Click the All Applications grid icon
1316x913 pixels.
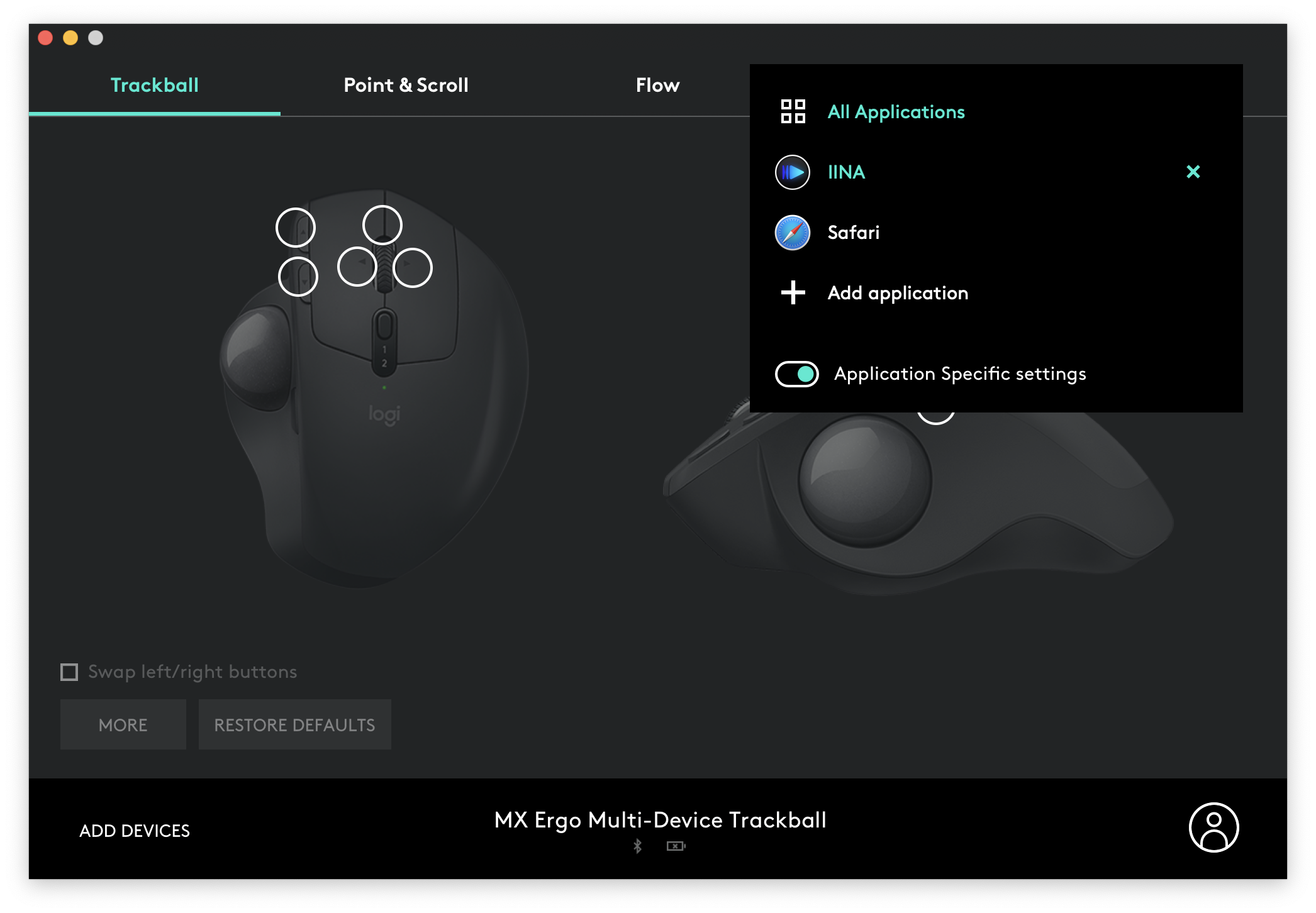(793, 111)
